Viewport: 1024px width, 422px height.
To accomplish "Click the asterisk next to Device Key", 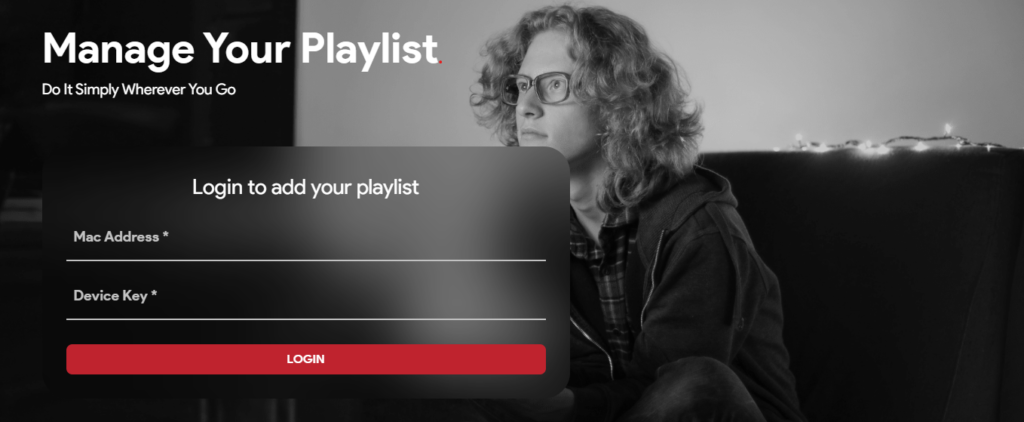I will click(154, 295).
